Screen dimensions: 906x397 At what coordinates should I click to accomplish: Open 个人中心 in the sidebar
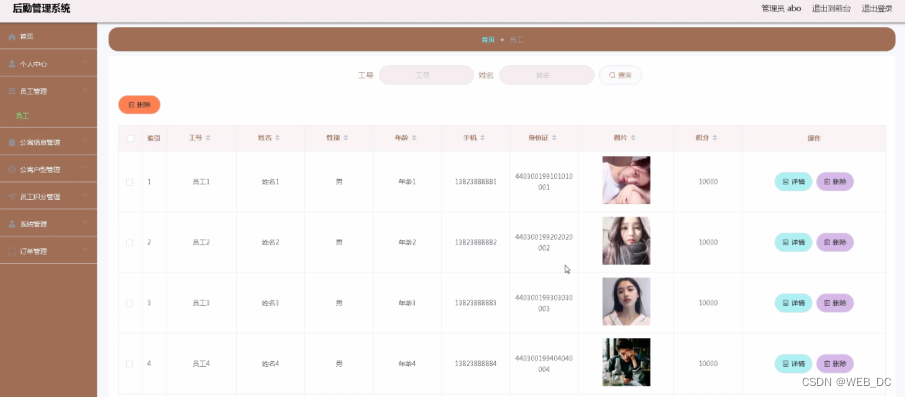pos(49,64)
